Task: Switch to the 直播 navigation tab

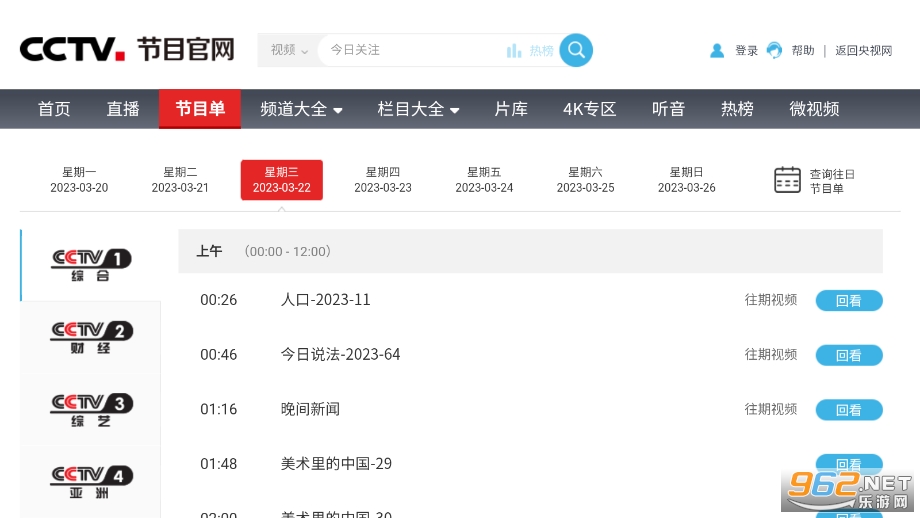Action: tap(123, 110)
